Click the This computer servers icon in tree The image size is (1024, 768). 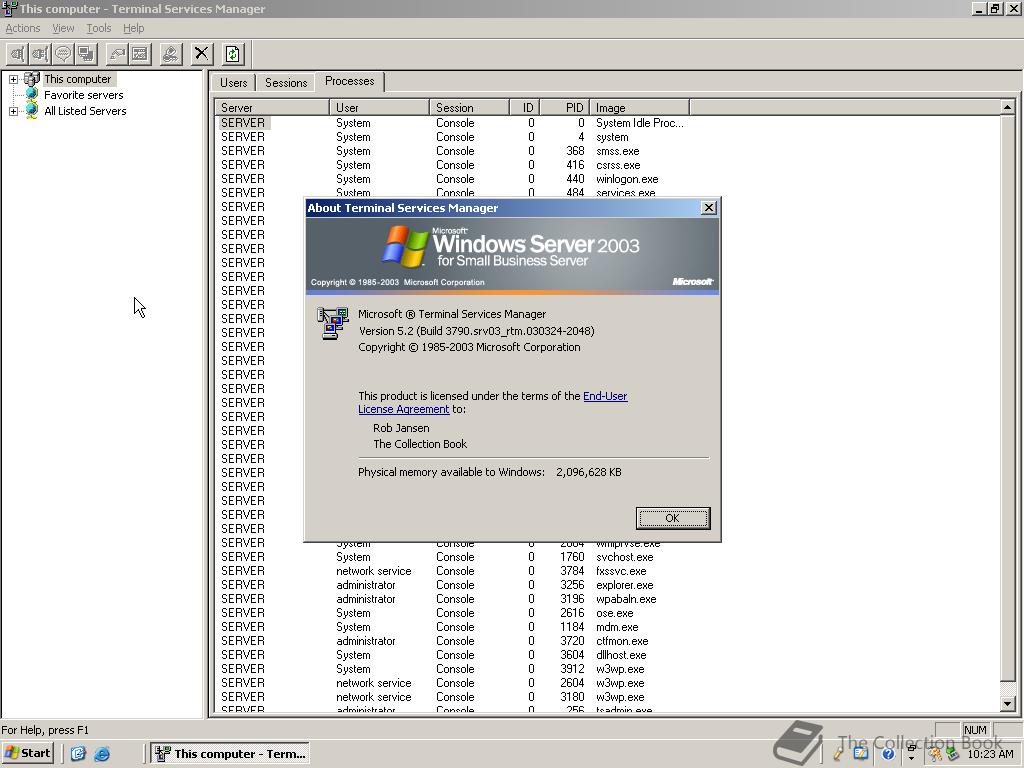pyautogui.click(x=31, y=79)
